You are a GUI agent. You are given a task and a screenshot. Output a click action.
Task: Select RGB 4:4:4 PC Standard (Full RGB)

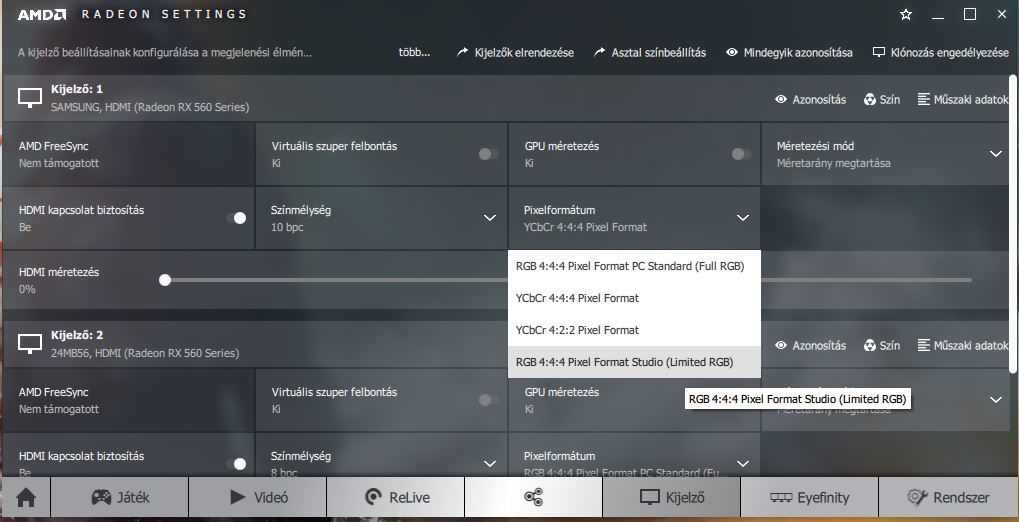tap(634, 266)
